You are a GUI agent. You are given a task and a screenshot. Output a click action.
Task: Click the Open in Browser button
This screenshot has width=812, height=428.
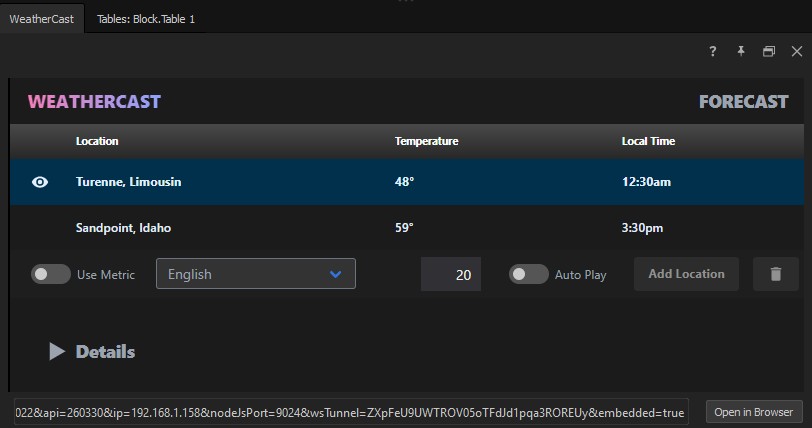[754, 412]
